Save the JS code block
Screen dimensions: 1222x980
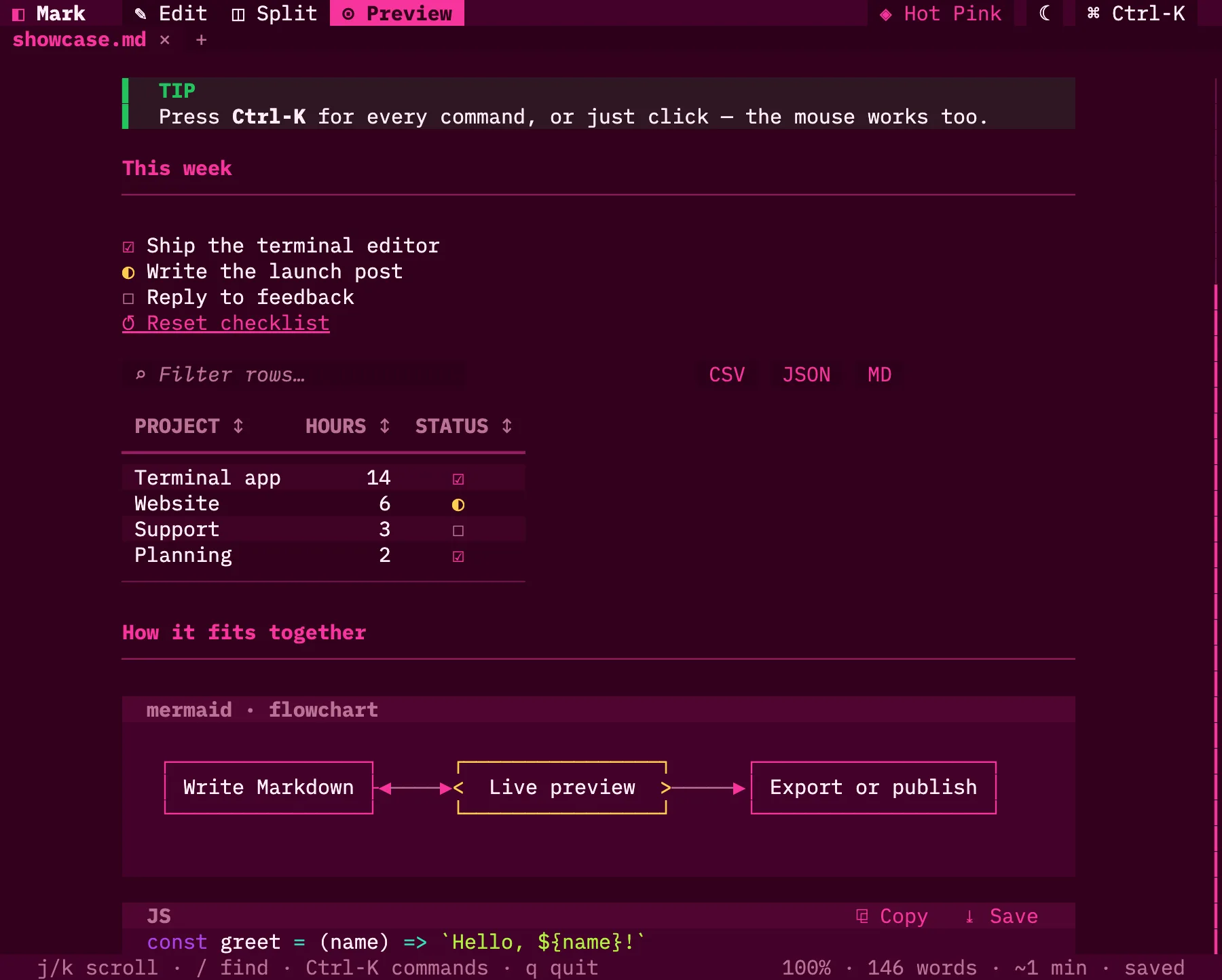(1002, 916)
